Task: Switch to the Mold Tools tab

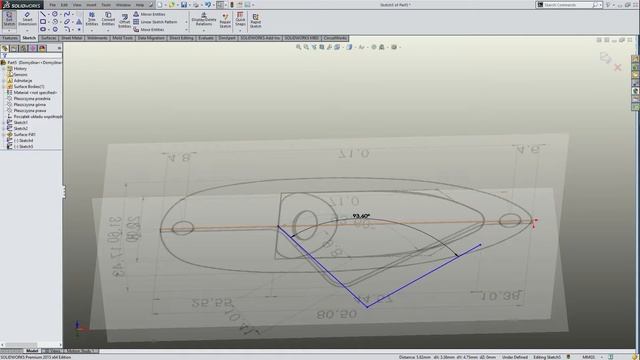Action: [122, 38]
